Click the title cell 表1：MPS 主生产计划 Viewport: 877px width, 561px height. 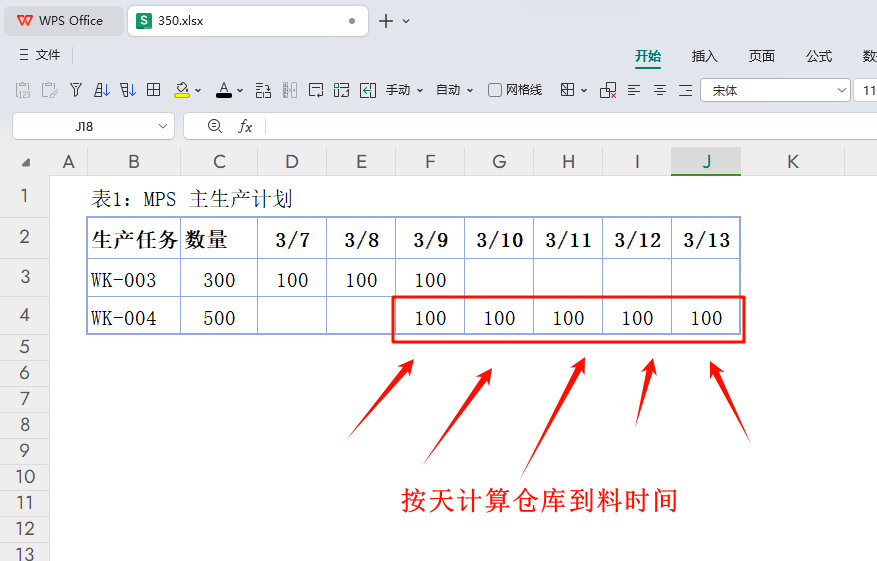click(x=192, y=199)
